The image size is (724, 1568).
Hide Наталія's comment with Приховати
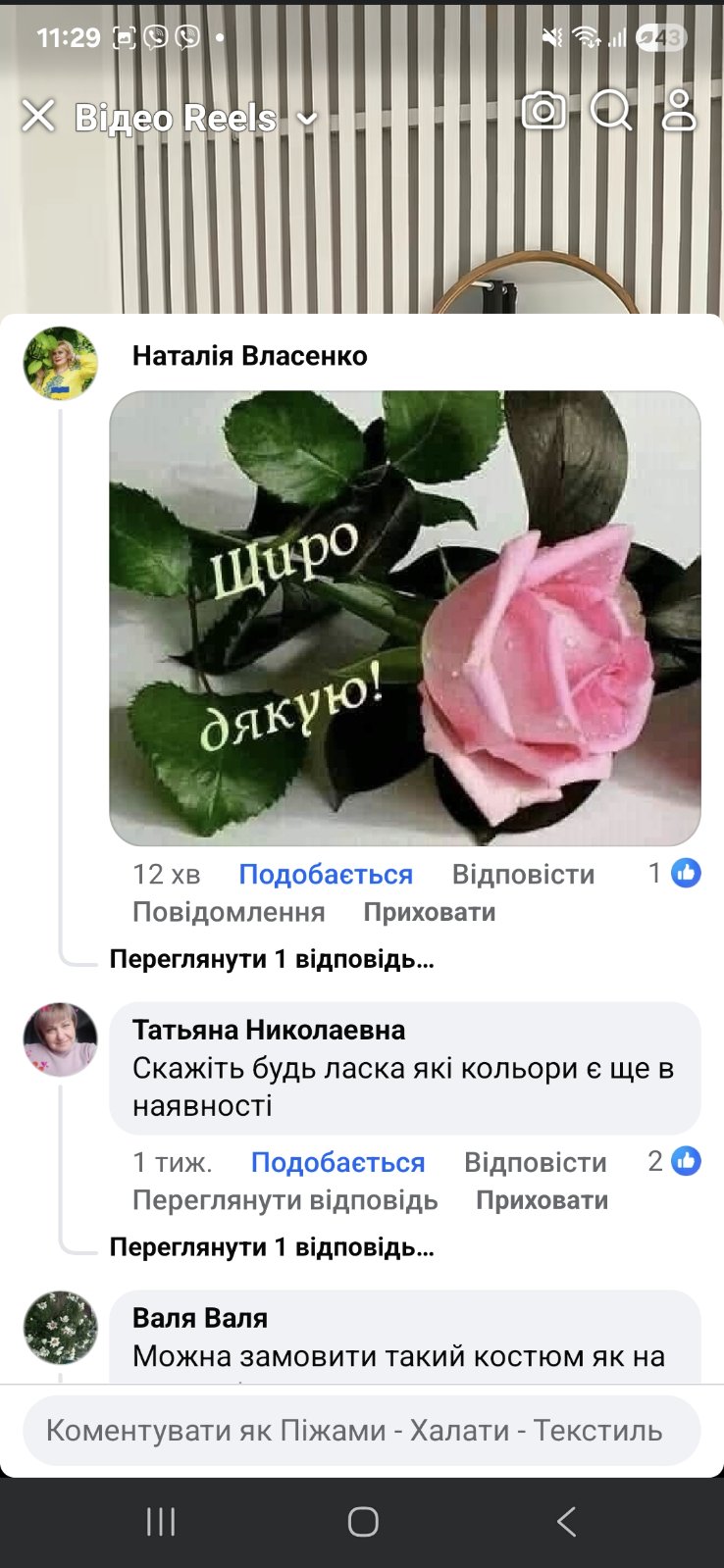click(x=430, y=912)
